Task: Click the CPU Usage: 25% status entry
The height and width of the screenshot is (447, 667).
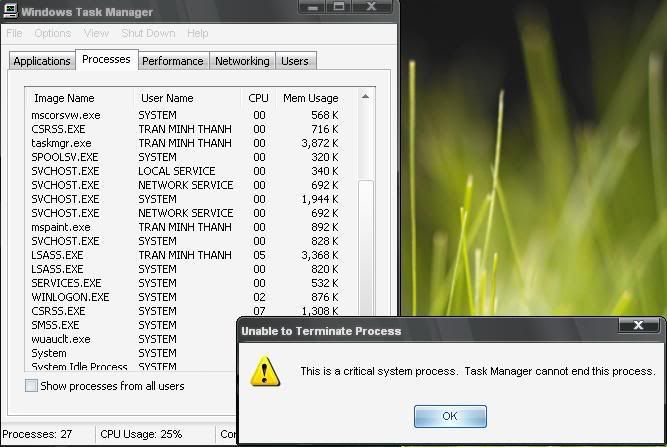Action: (x=141, y=434)
